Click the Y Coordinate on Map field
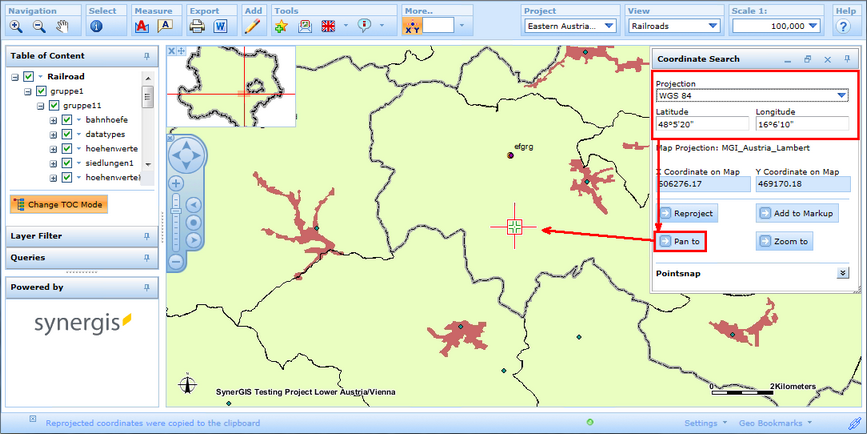 click(x=803, y=184)
